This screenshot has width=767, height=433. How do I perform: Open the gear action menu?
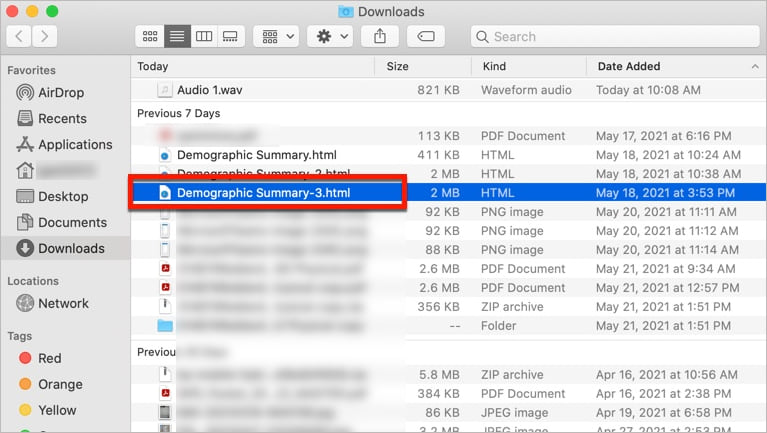330,36
